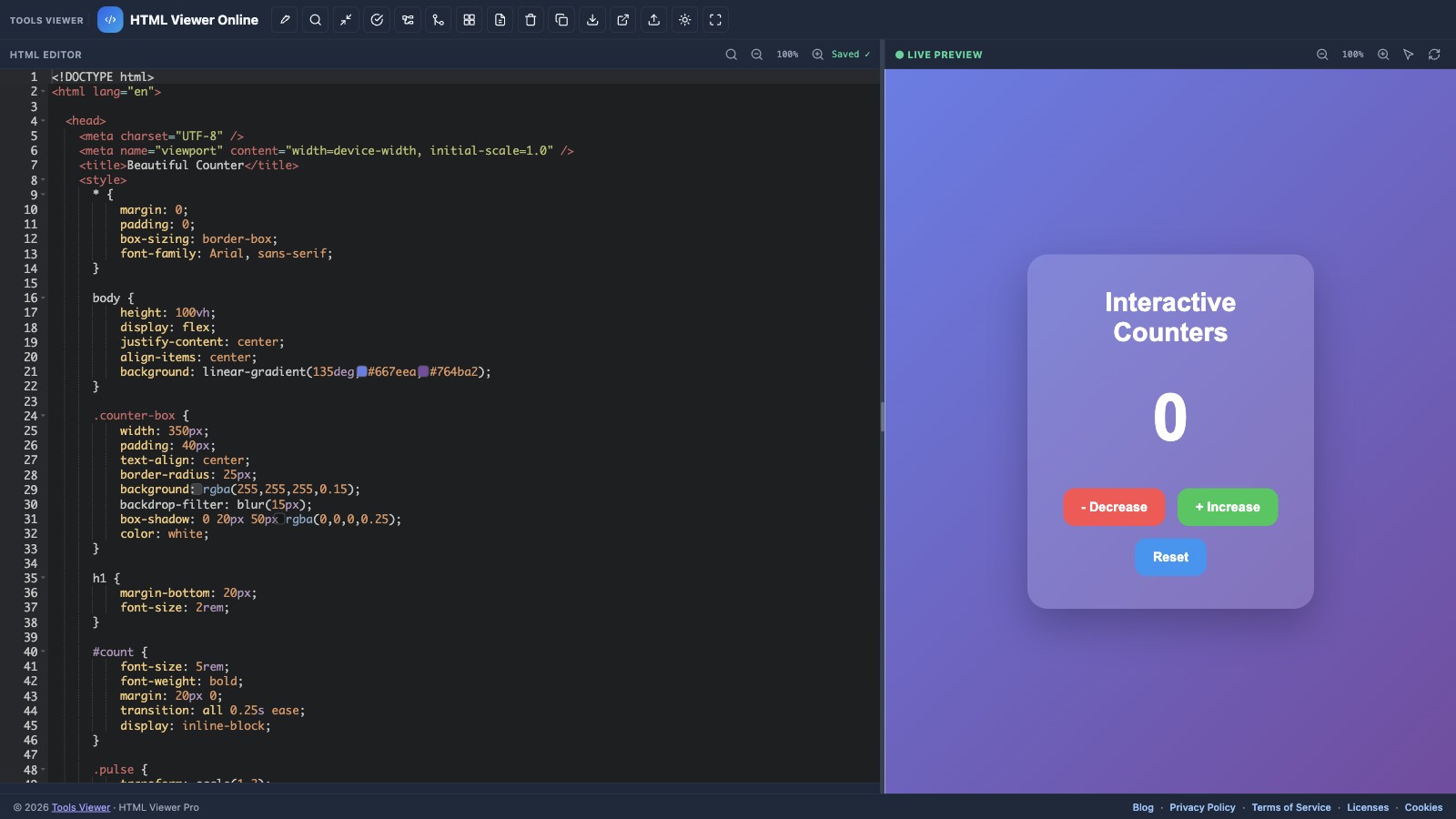Click the DOCTYPE html line
Image resolution: width=1456 pixels, height=819 pixels.
pos(103,77)
